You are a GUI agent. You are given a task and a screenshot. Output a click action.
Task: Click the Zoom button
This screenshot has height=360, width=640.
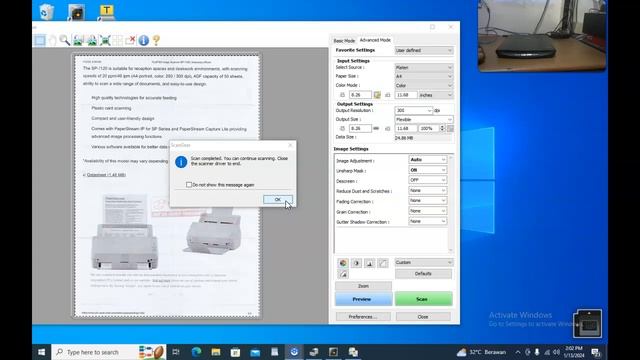pyautogui.click(x=363, y=286)
